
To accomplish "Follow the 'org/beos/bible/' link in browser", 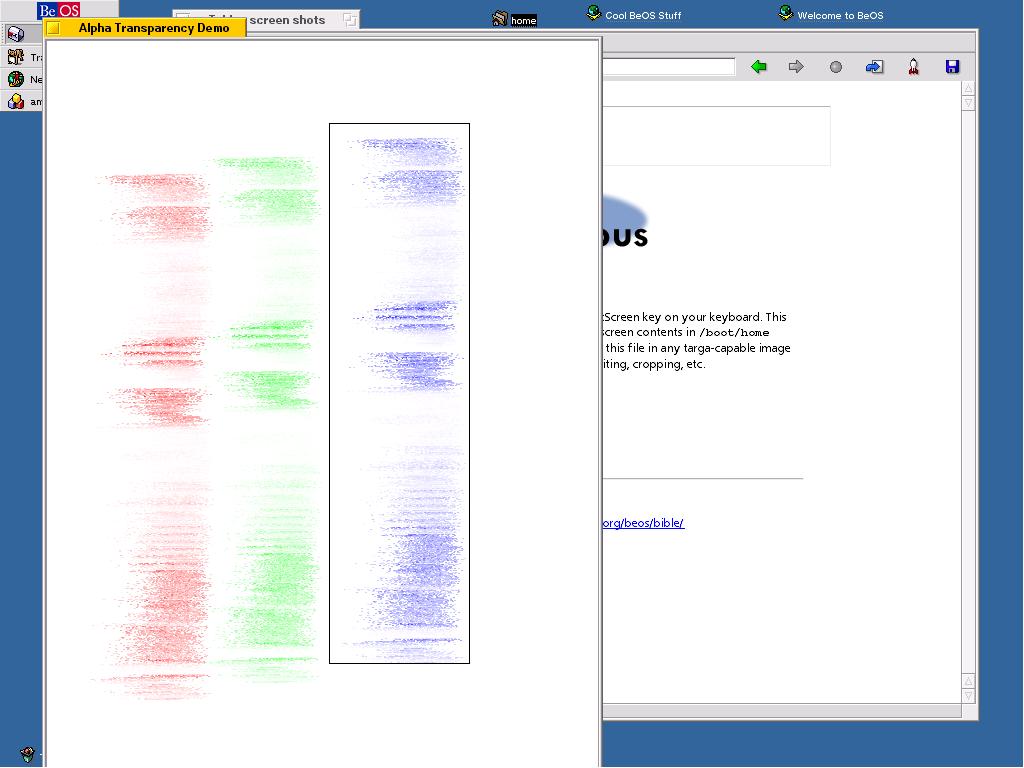I will (643, 523).
